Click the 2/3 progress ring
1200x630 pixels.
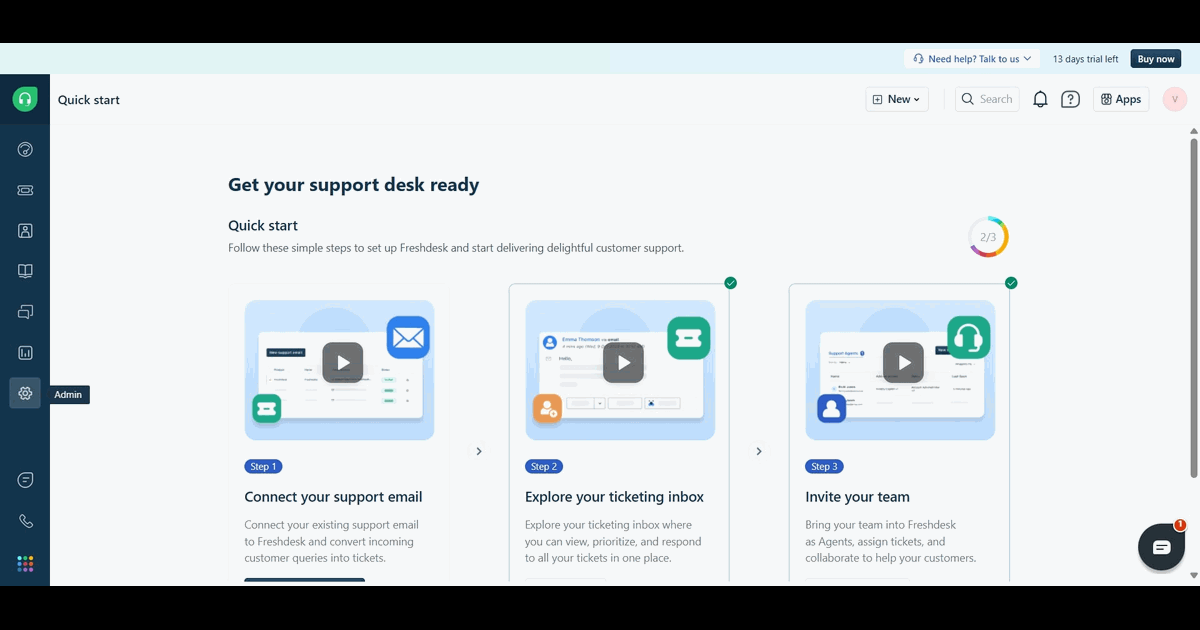point(988,237)
